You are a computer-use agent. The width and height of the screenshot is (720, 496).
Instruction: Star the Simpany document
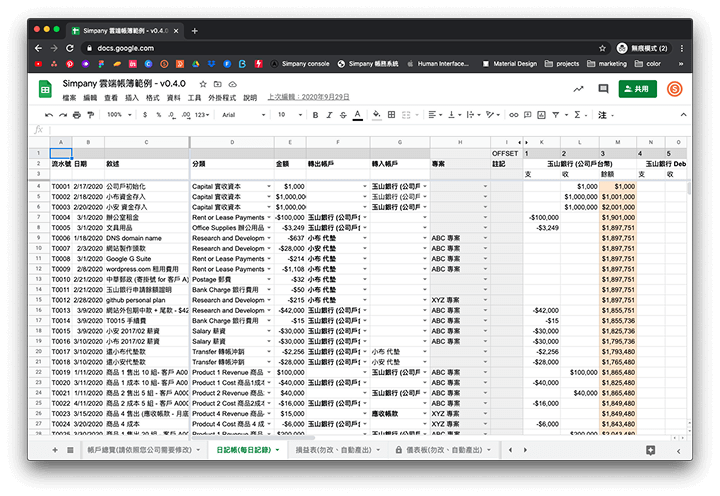203,84
